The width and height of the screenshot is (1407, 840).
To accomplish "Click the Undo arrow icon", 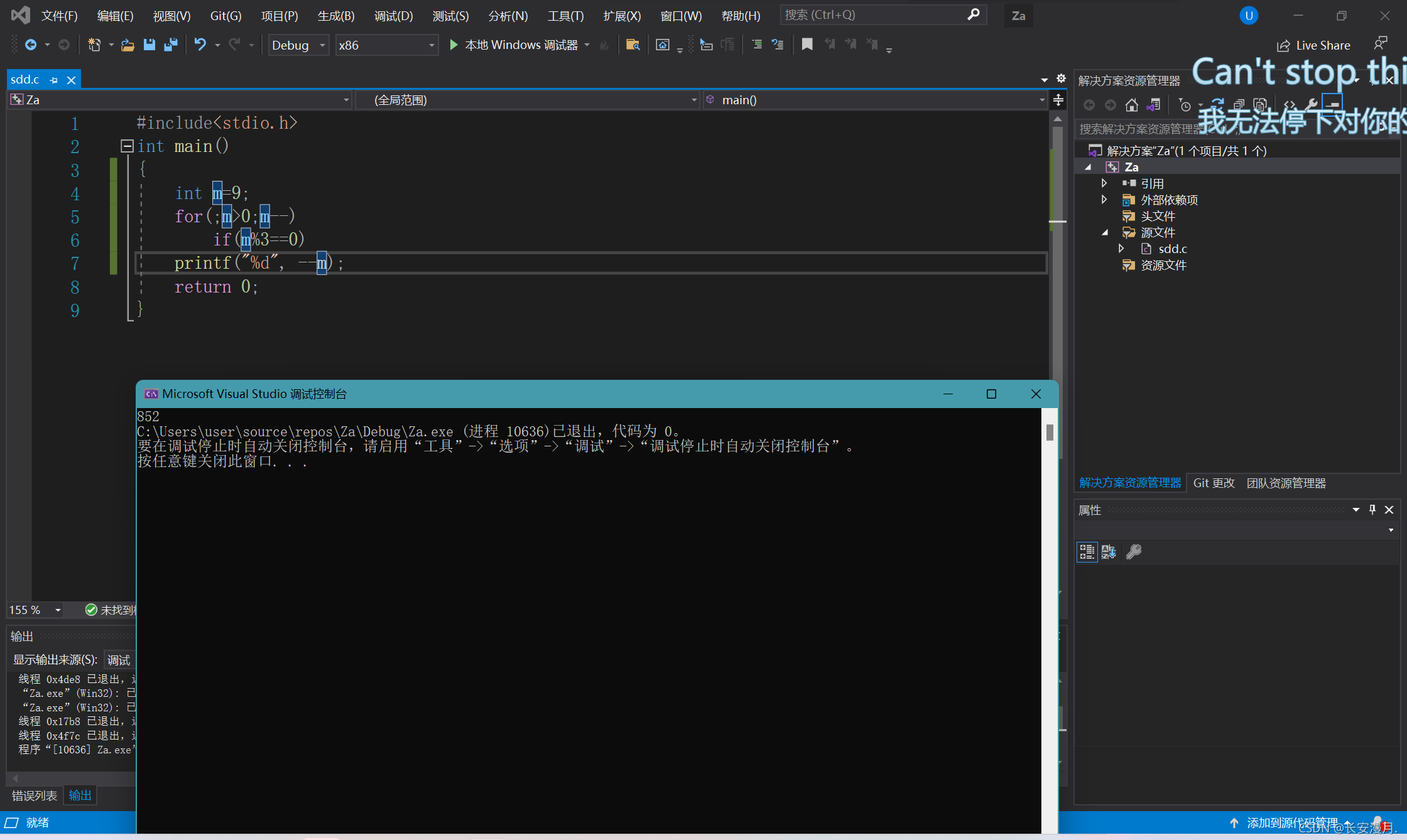I will 200,45.
